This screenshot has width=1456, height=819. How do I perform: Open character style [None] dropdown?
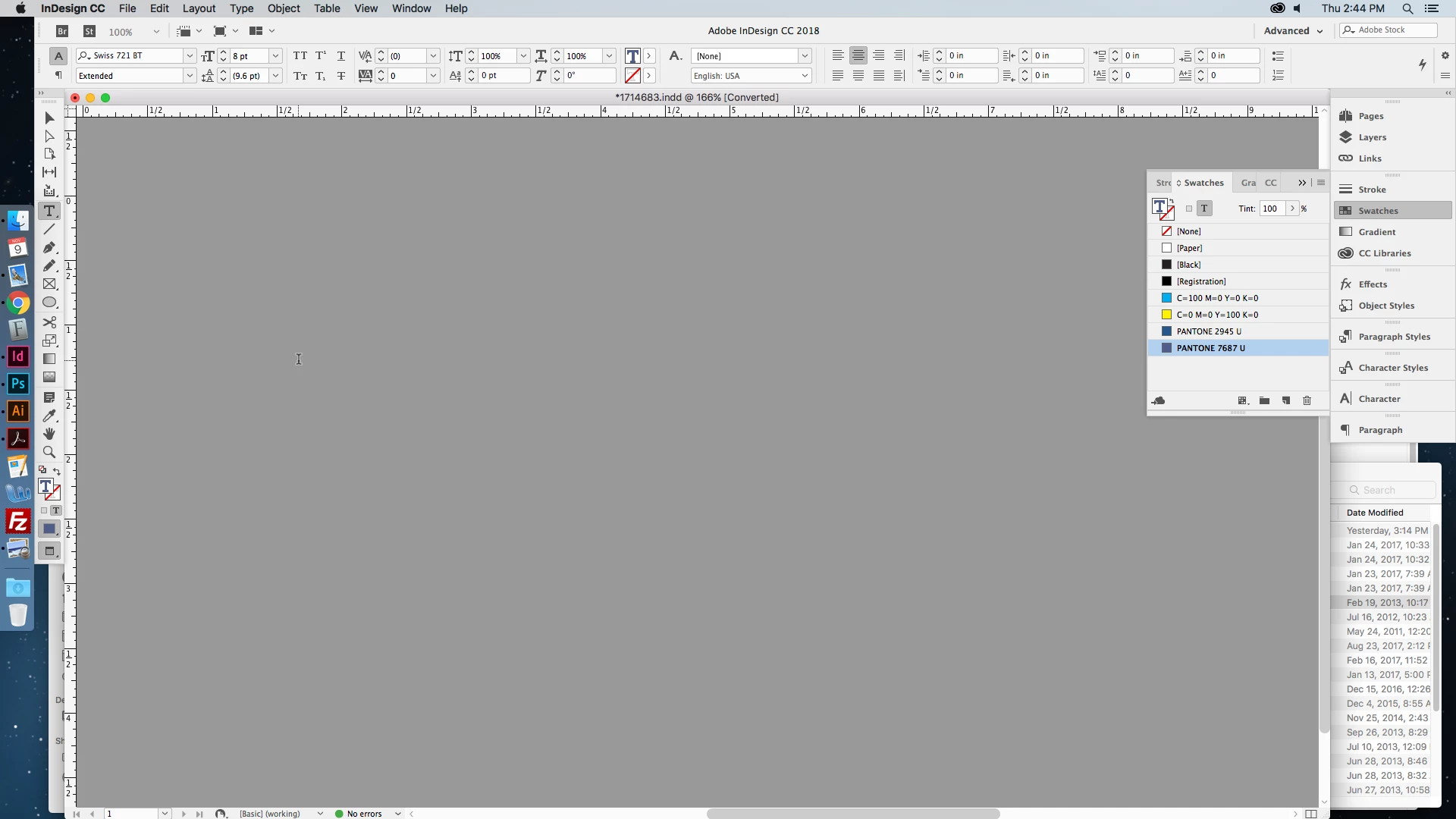coord(805,56)
